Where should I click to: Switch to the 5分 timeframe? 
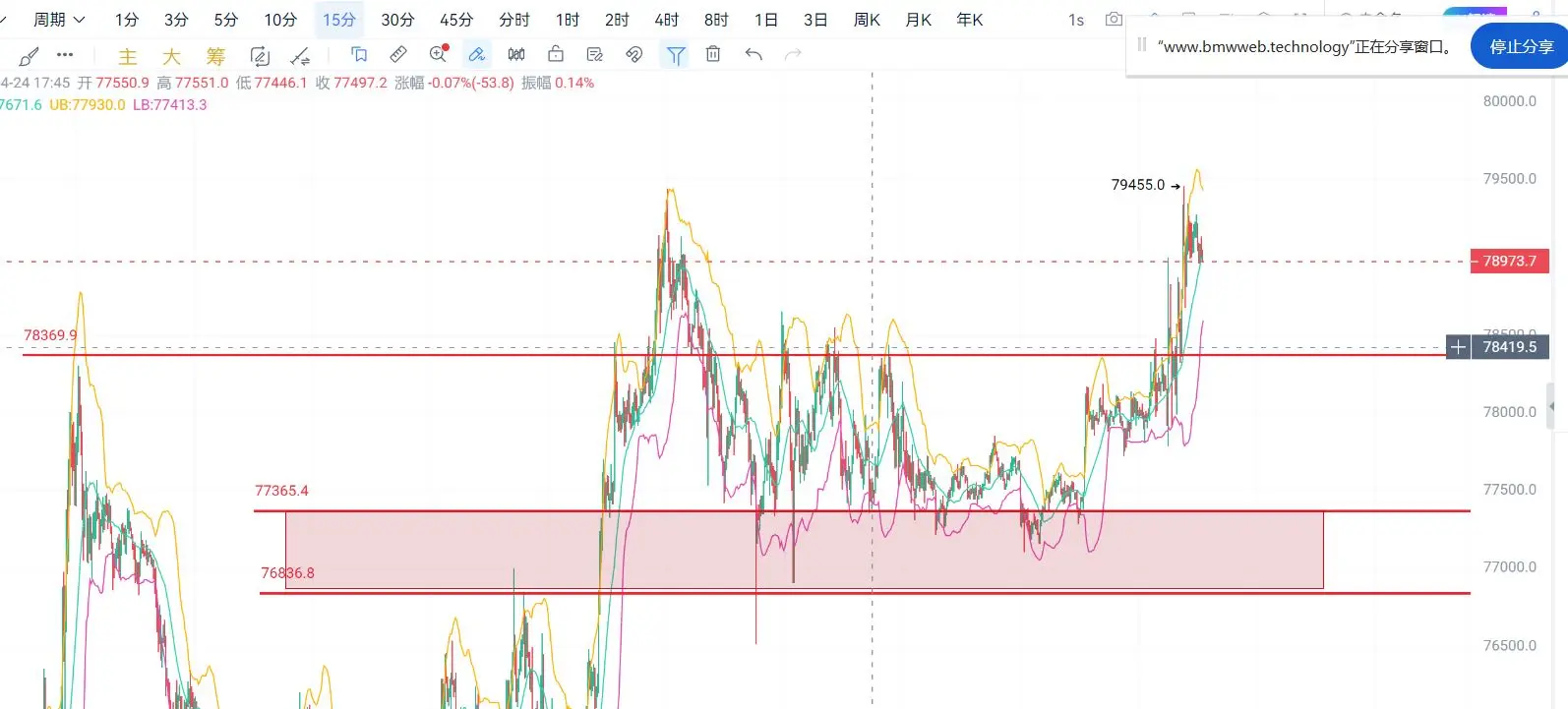226,20
